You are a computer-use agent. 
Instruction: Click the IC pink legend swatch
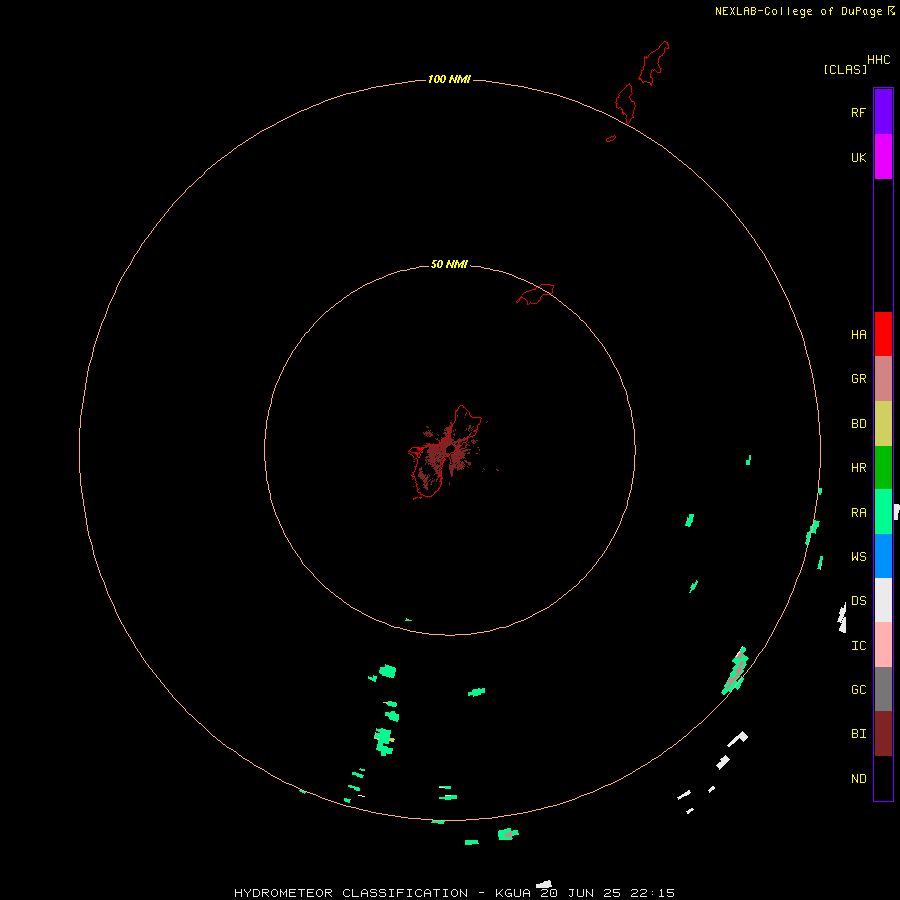tap(883, 645)
